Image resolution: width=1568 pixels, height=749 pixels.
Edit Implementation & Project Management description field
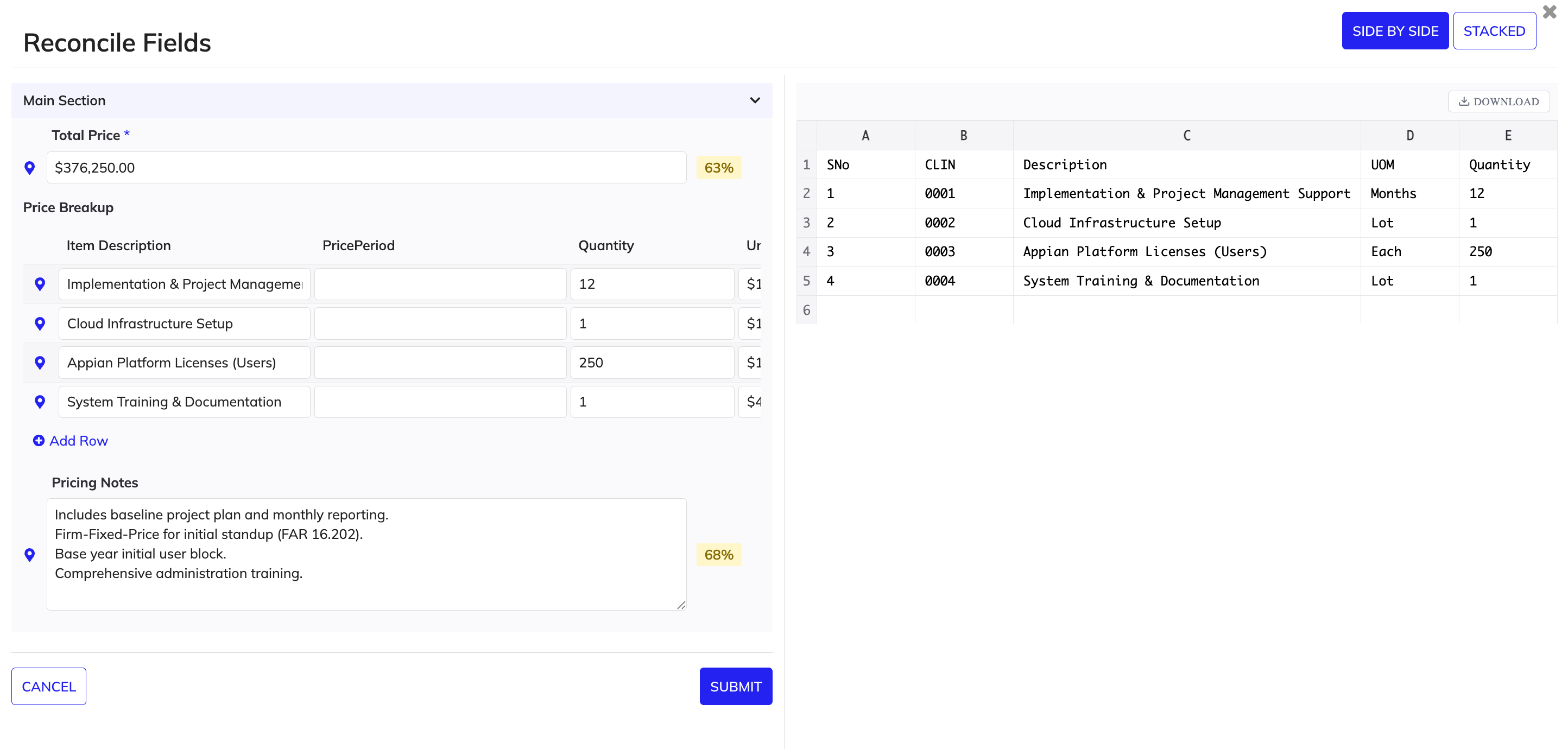point(185,284)
